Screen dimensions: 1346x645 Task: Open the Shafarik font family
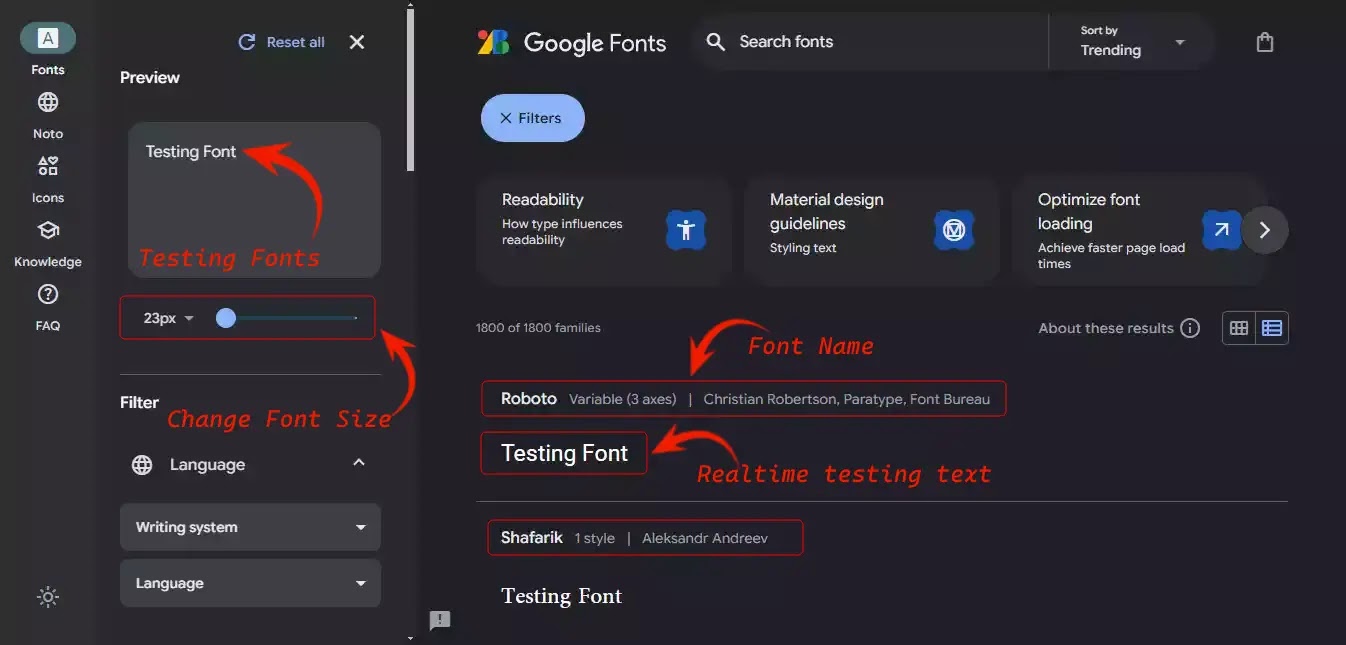pos(532,537)
